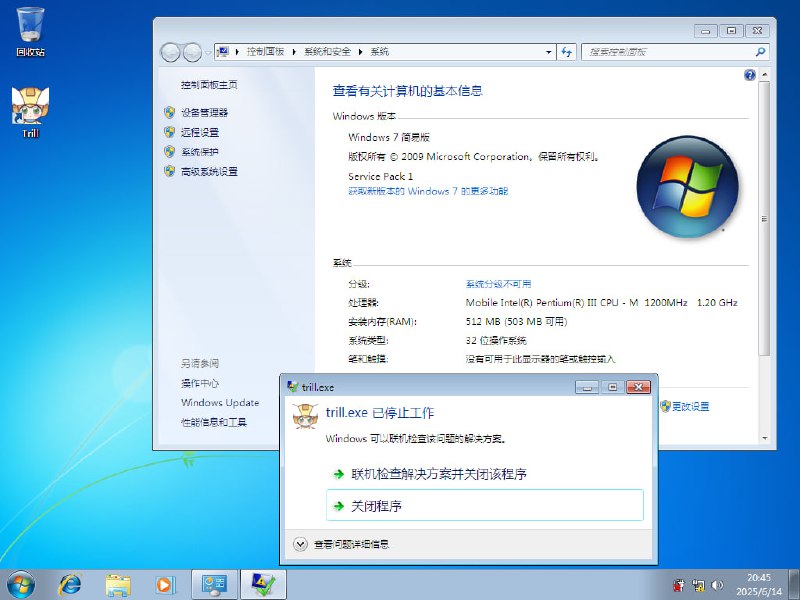Open the volume speaker tray icon

pos(717,585)
